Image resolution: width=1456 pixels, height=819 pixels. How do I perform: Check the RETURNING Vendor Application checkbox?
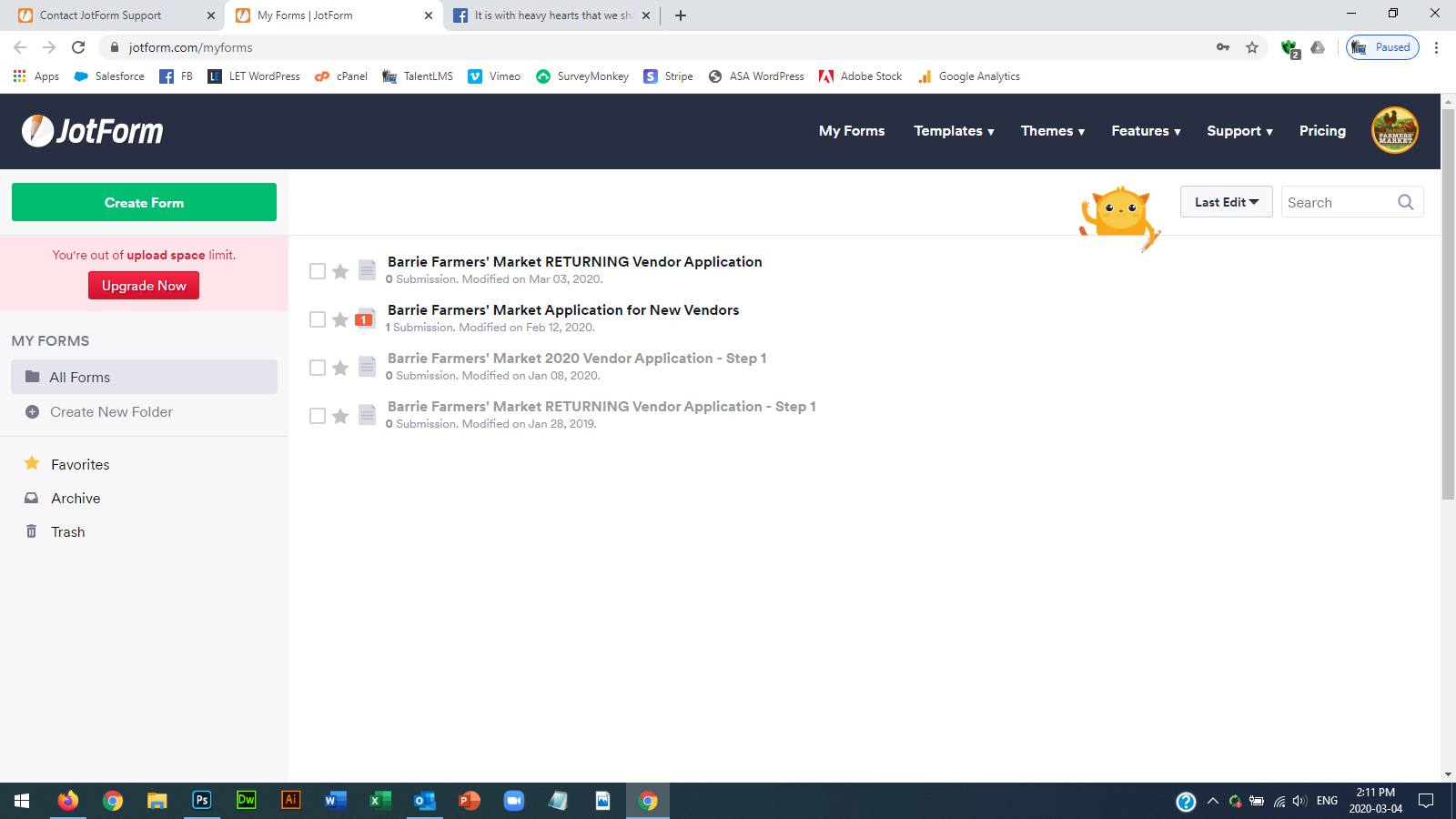[x=318, y=270]
